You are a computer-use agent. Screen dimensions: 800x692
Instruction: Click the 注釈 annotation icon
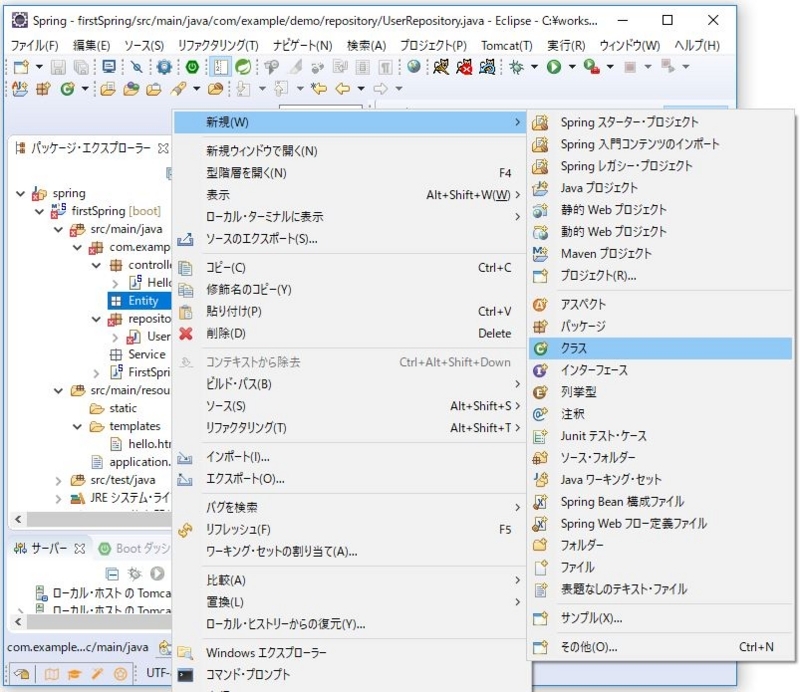coord(540,414)
